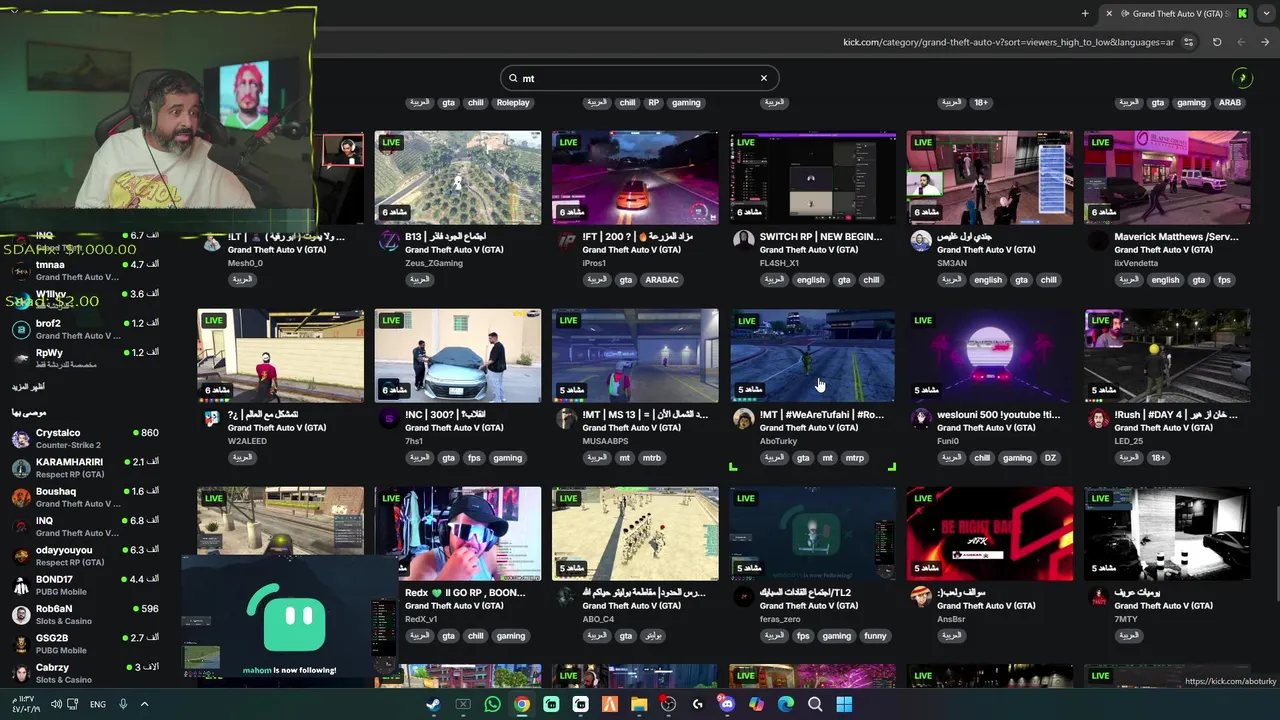Open the Zeus_ZGaming channel link
The width and height of the screenshot is (1280, 720).
click(435, 263)
